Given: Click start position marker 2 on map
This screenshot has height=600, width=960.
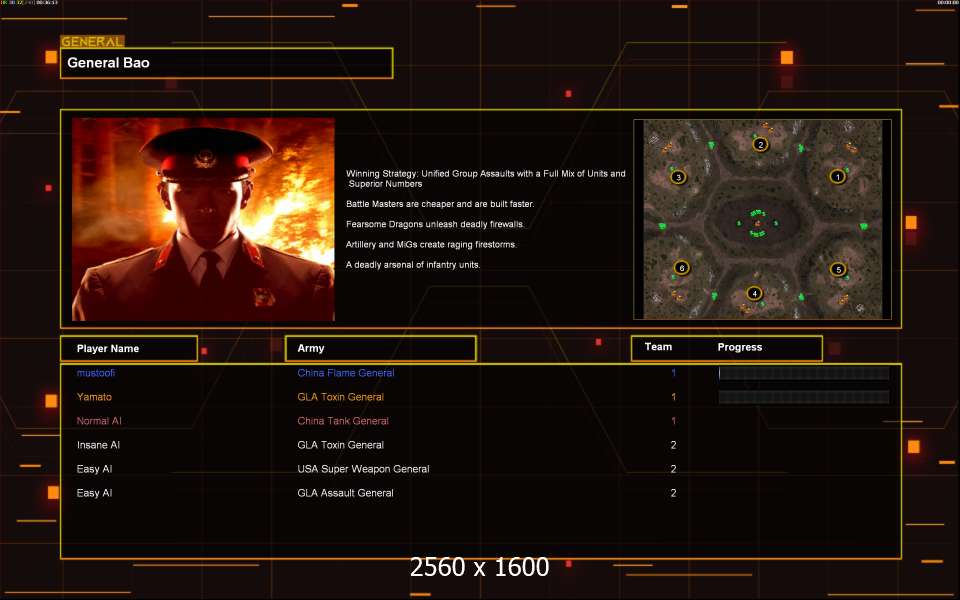Looking at the screenshot, I should coord(760,144).
